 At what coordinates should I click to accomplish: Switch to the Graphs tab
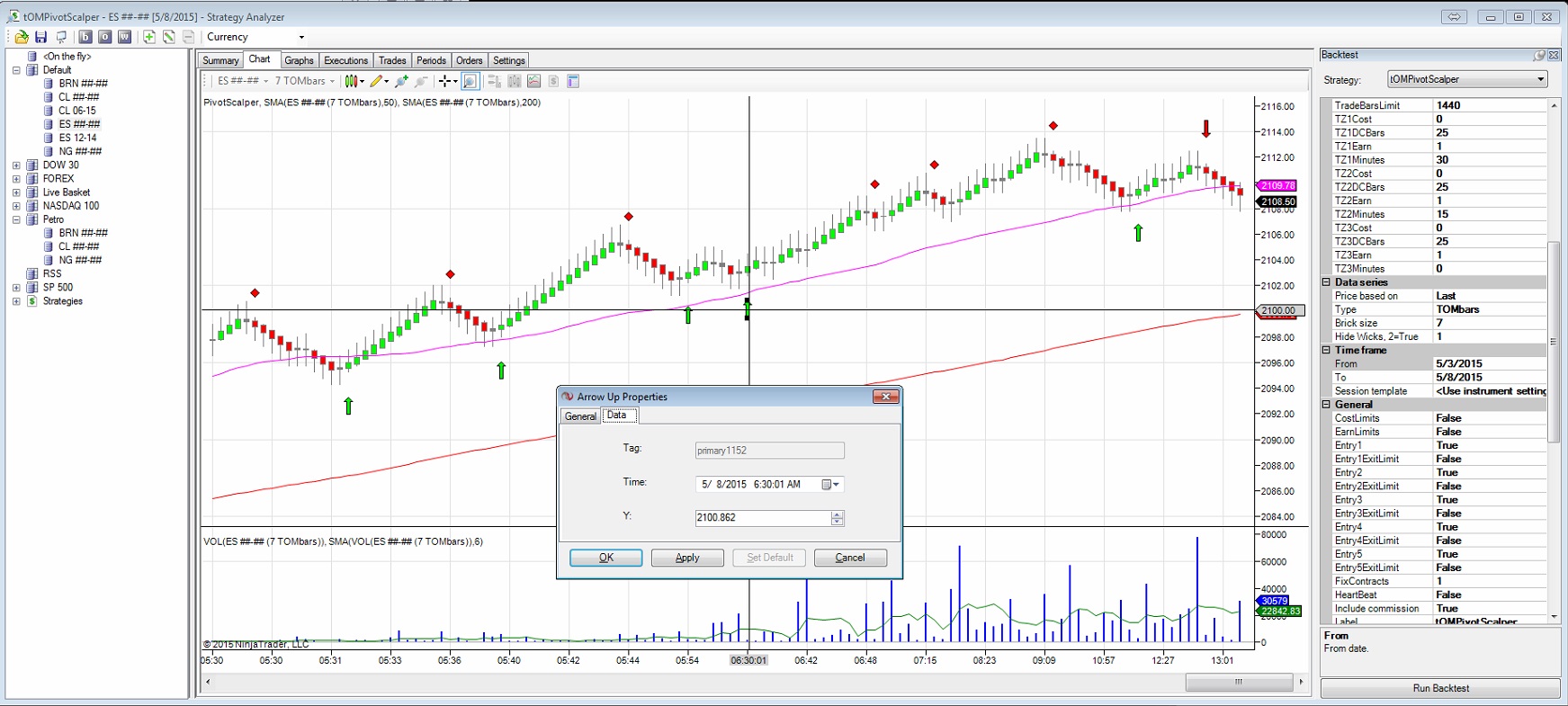click(299, 60)
